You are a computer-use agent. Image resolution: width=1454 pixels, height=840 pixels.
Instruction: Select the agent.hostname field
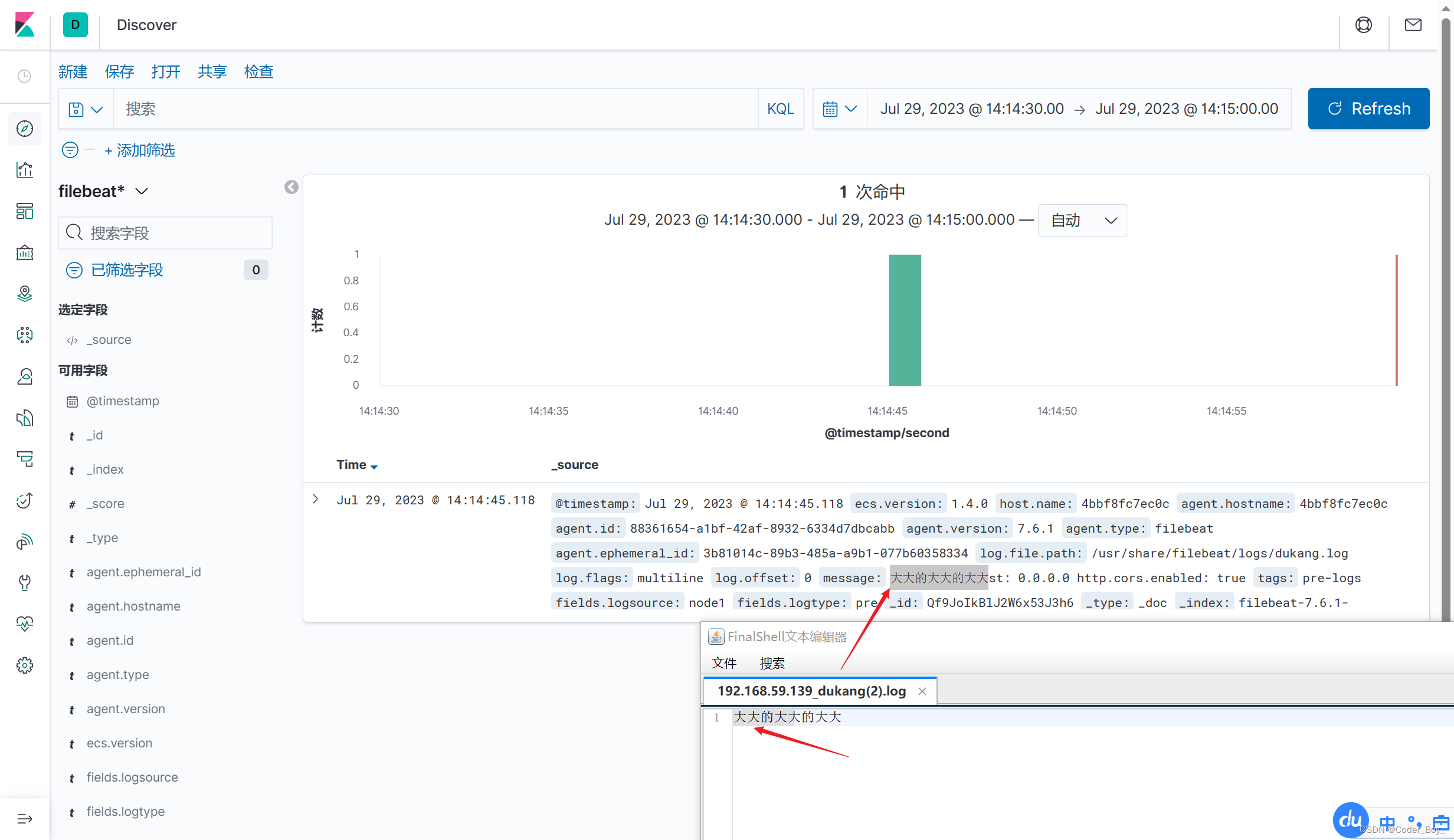[x=133, y=606]
